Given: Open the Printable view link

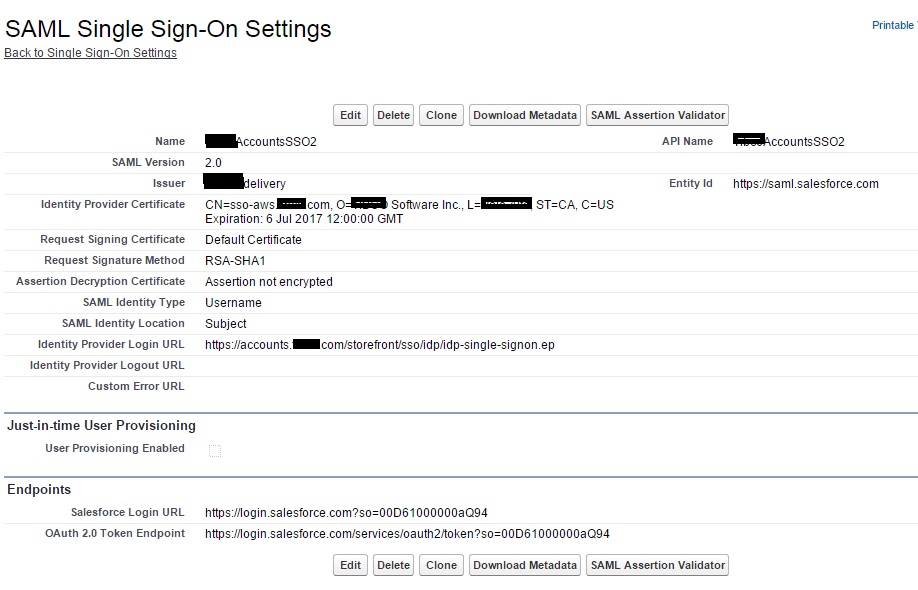Looking at the screenshot, I should [894, 25].
